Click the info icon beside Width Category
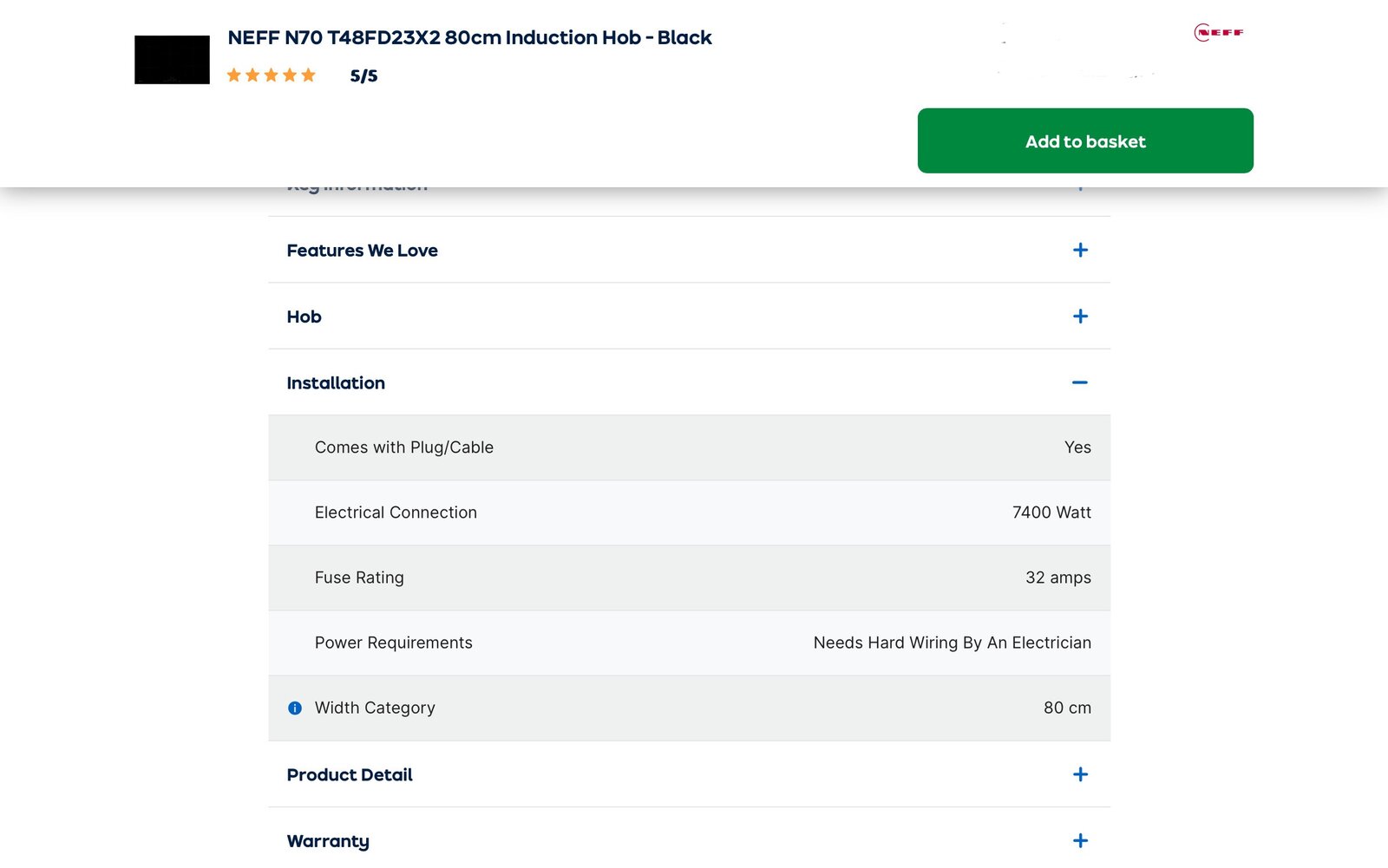Viewport: 1388px width, 868px height. click(x=295, y=708)
